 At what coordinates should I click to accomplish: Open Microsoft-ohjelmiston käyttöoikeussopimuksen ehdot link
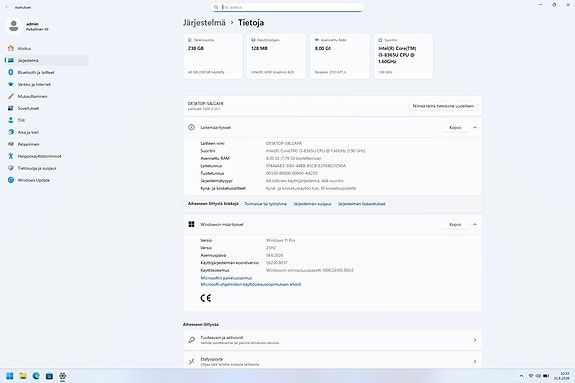(x=251, y=284)
